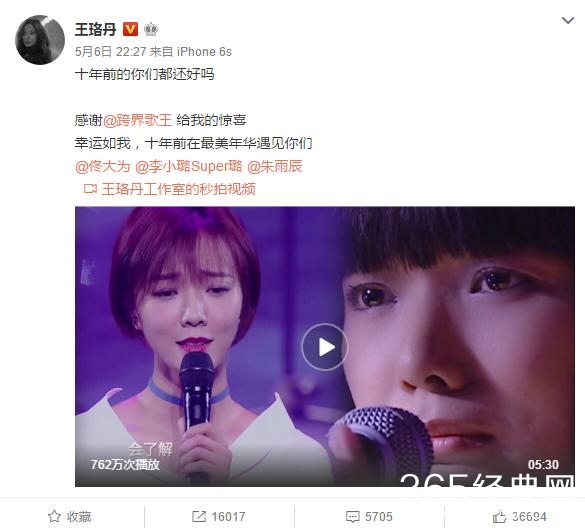The width and height of the screenshot is (585, 528).
Task: Open the @佟大为 mention
Action: 103,166
